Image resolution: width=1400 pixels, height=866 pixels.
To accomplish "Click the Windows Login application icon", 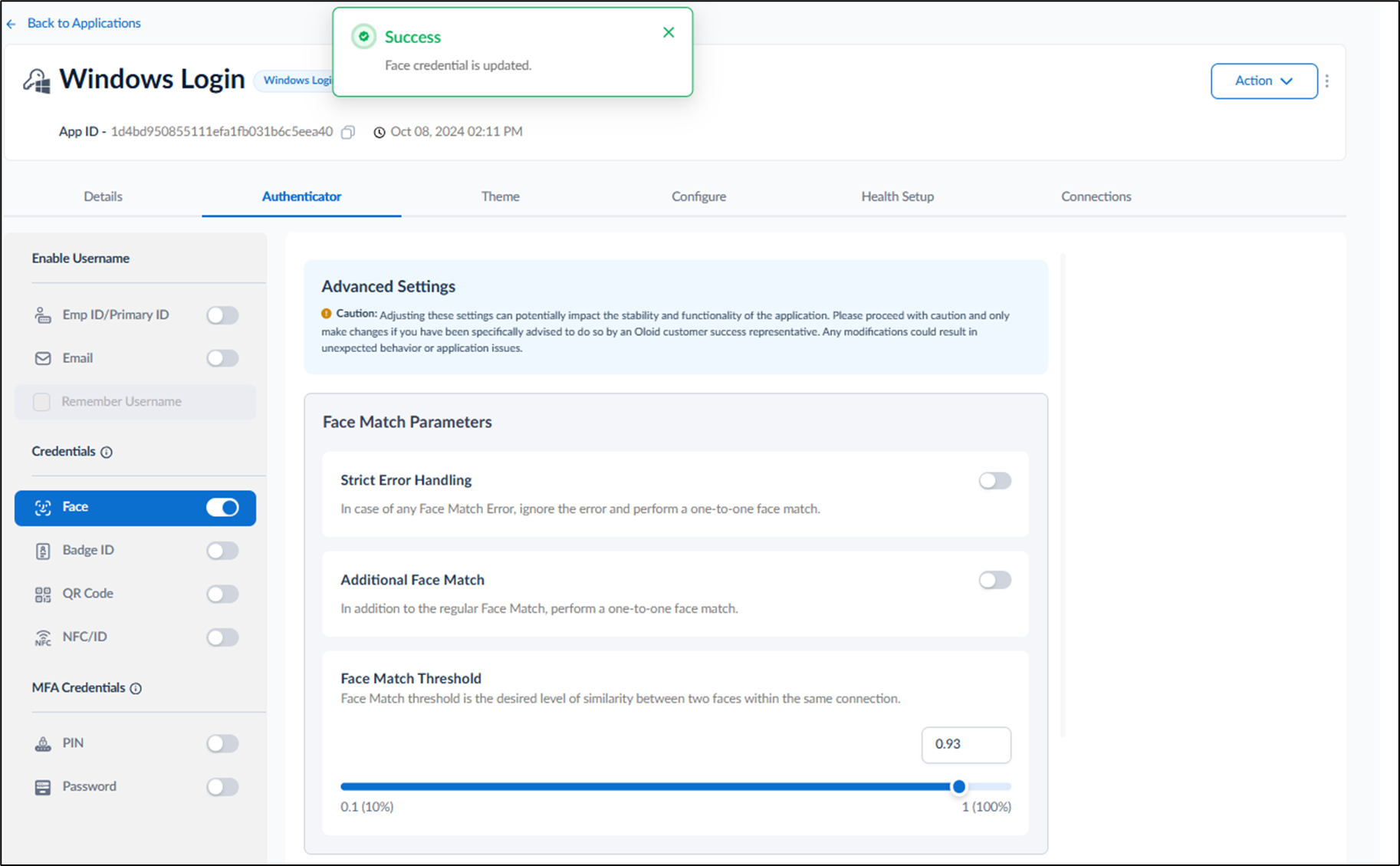I will [37, 81].
